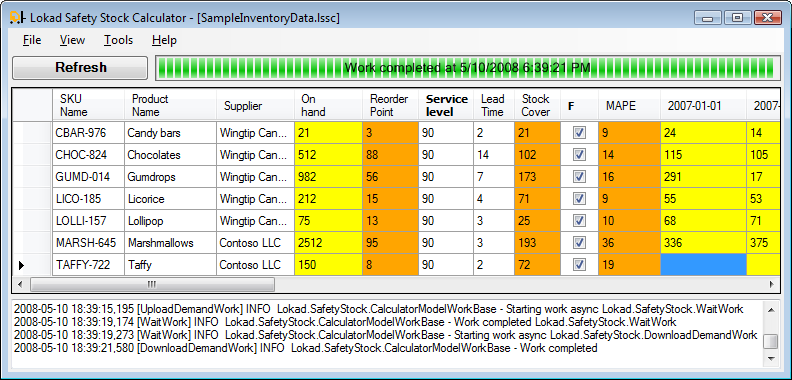Open the Help menu
Viewport: 792px width, 380px height.
[164, 40]
